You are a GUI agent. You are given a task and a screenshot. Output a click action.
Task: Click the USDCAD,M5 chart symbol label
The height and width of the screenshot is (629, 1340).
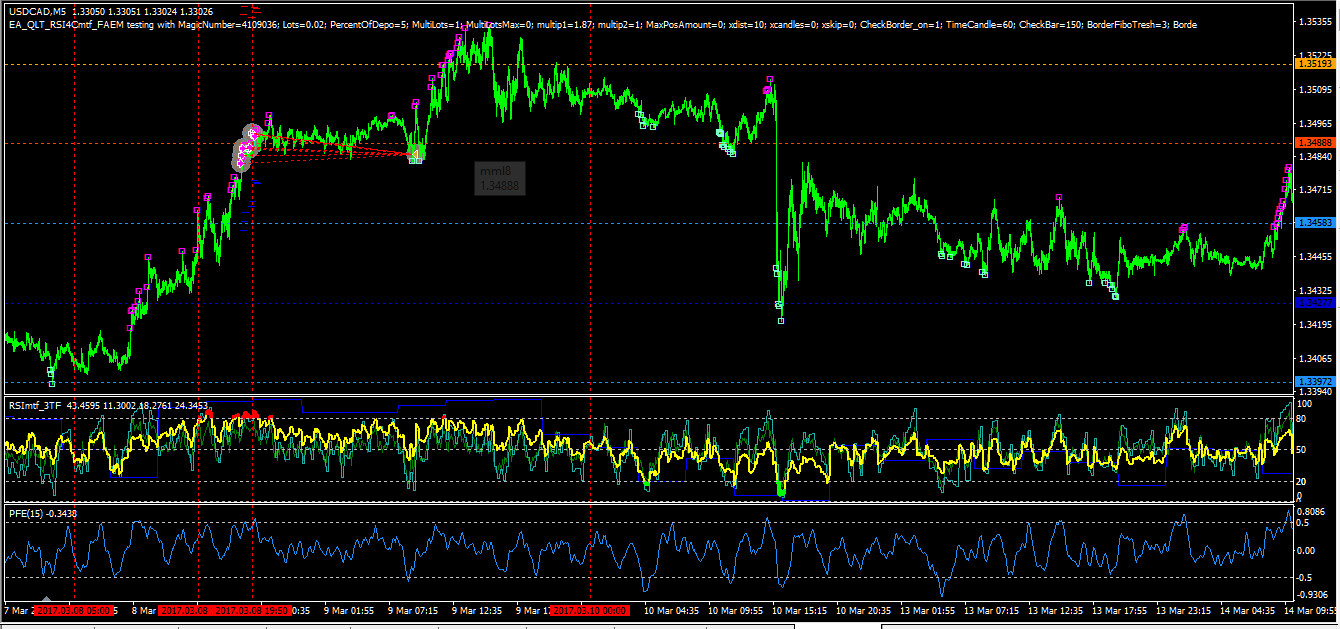pos(36,11)
